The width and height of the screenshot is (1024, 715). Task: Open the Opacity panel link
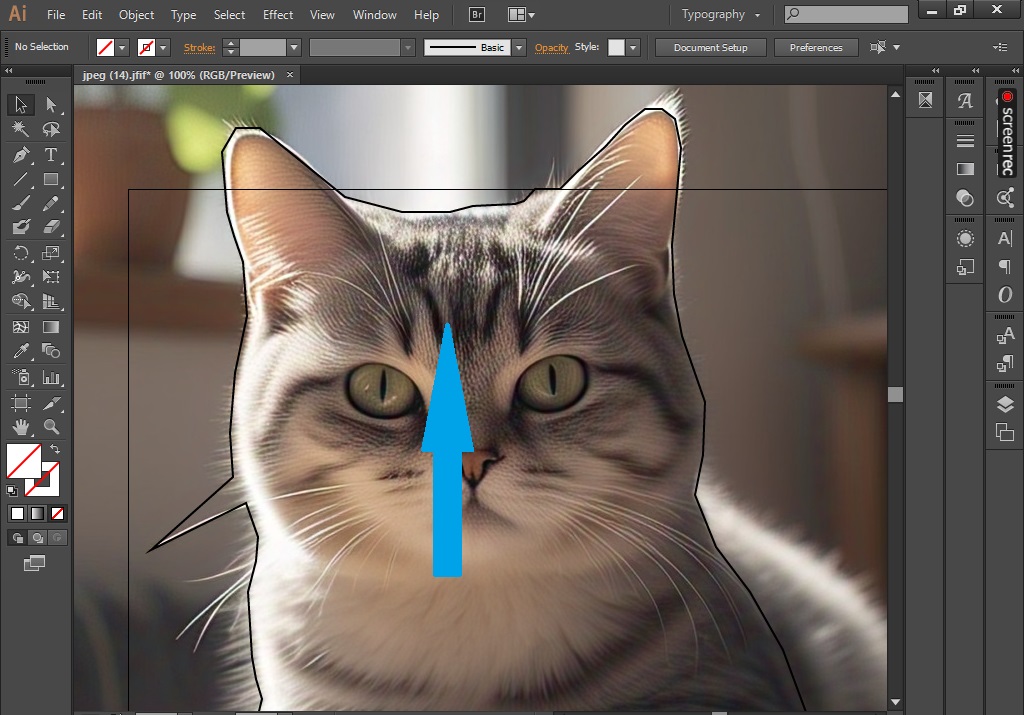click(x=552, y=48)
